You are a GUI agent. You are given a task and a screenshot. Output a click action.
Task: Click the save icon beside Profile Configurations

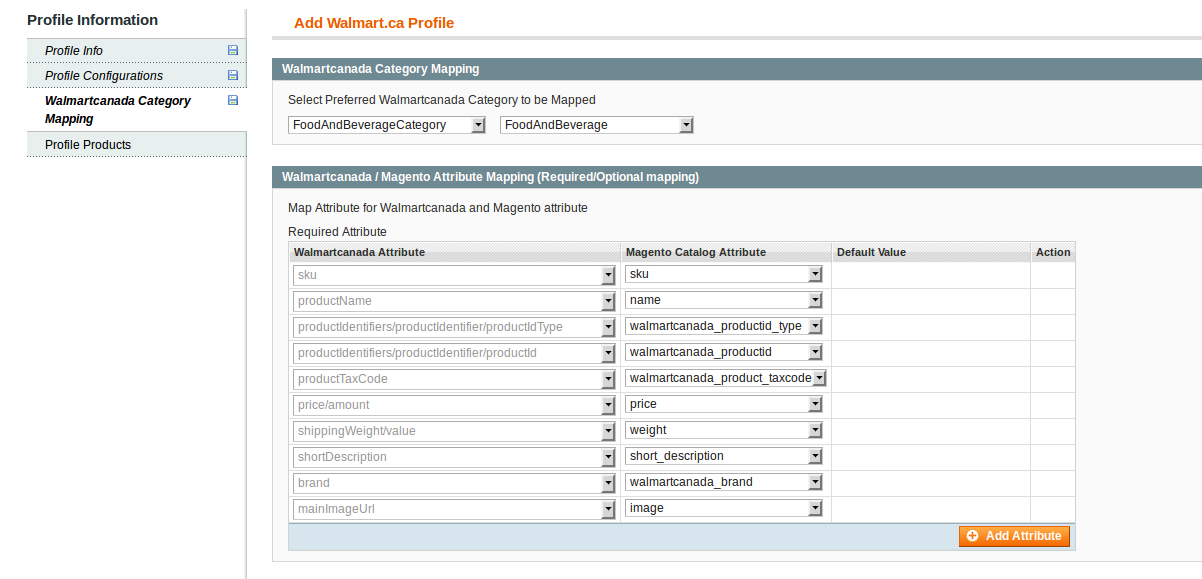(233, 75)
